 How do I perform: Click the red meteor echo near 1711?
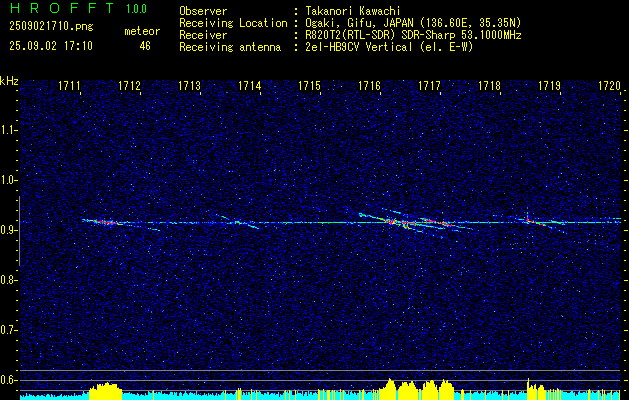[x=105, y=222]
